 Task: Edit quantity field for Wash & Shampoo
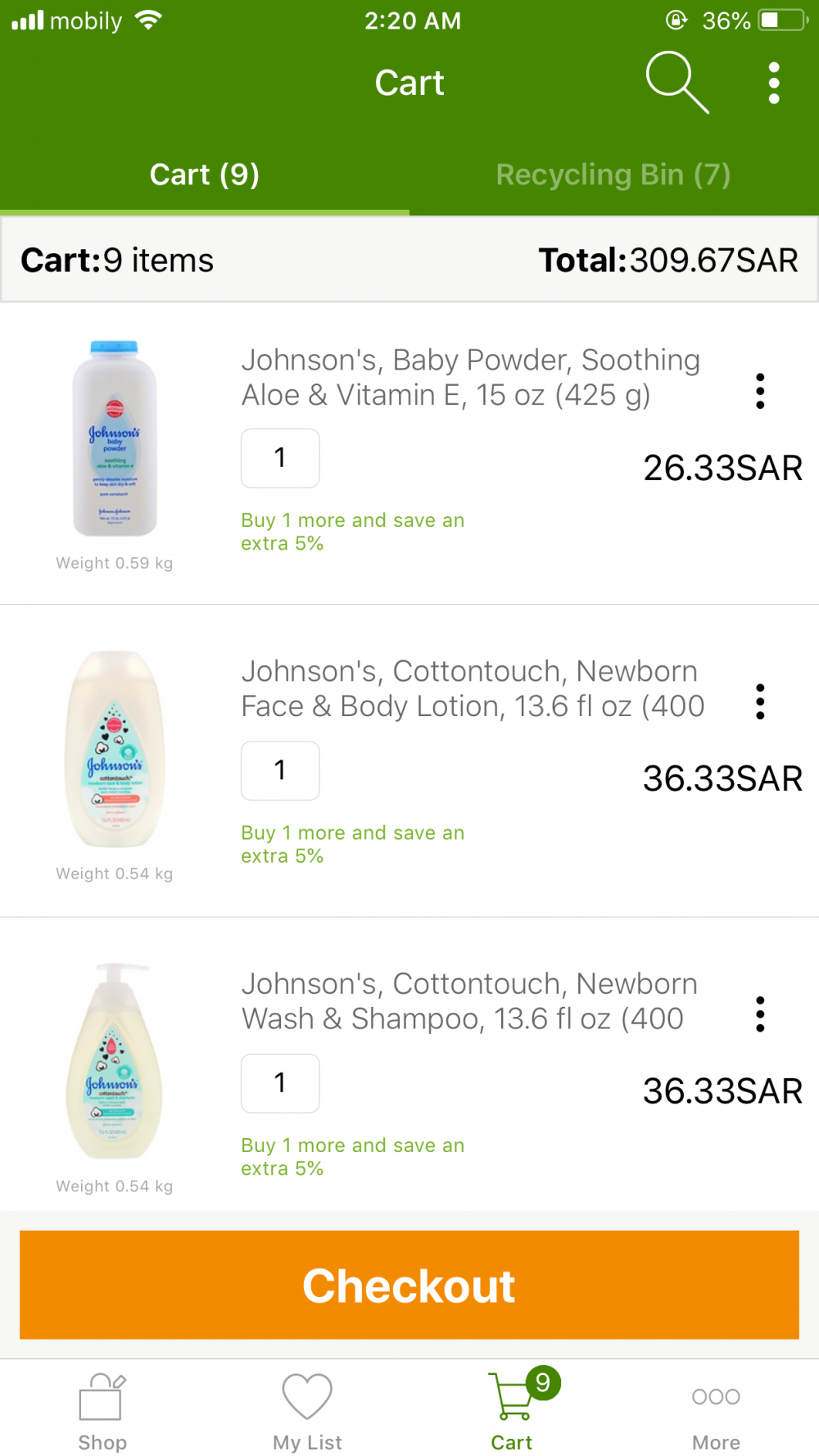pos(280,1083)
